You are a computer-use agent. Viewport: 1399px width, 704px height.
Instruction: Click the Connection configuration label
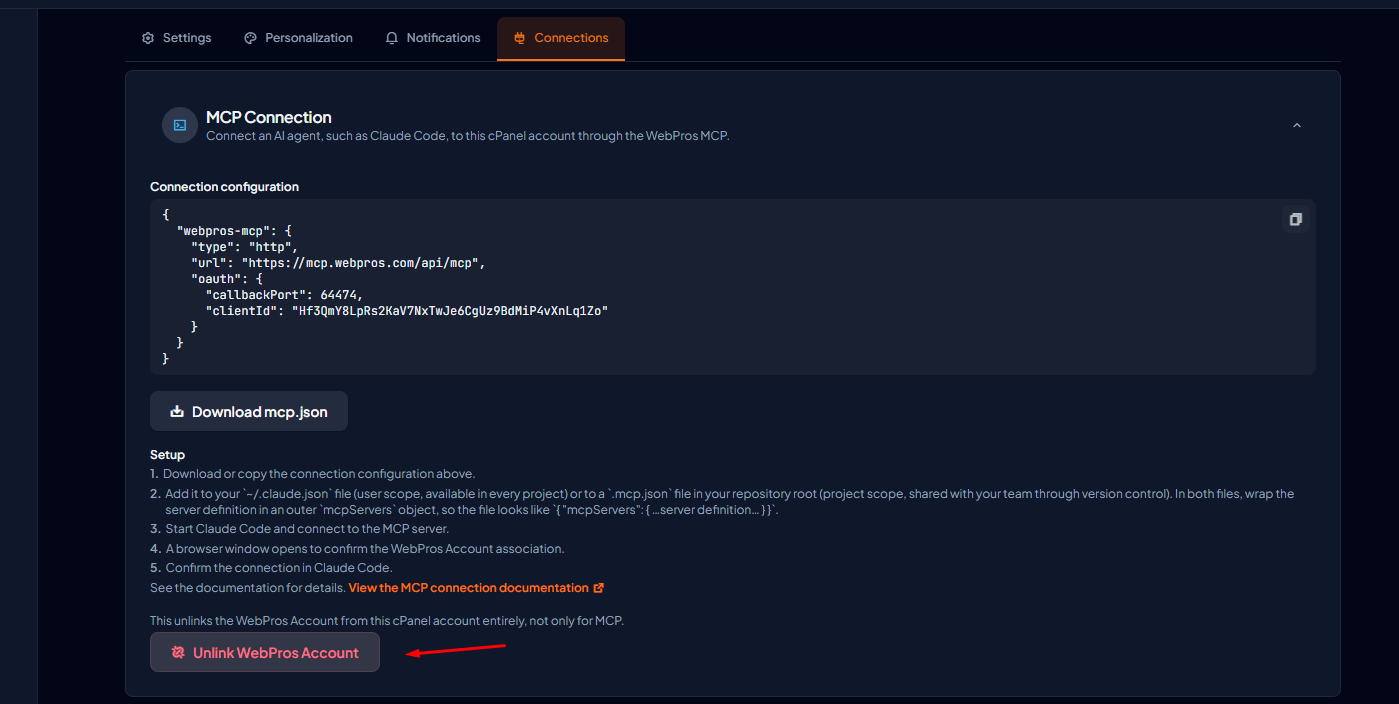[x=224, y=187]
